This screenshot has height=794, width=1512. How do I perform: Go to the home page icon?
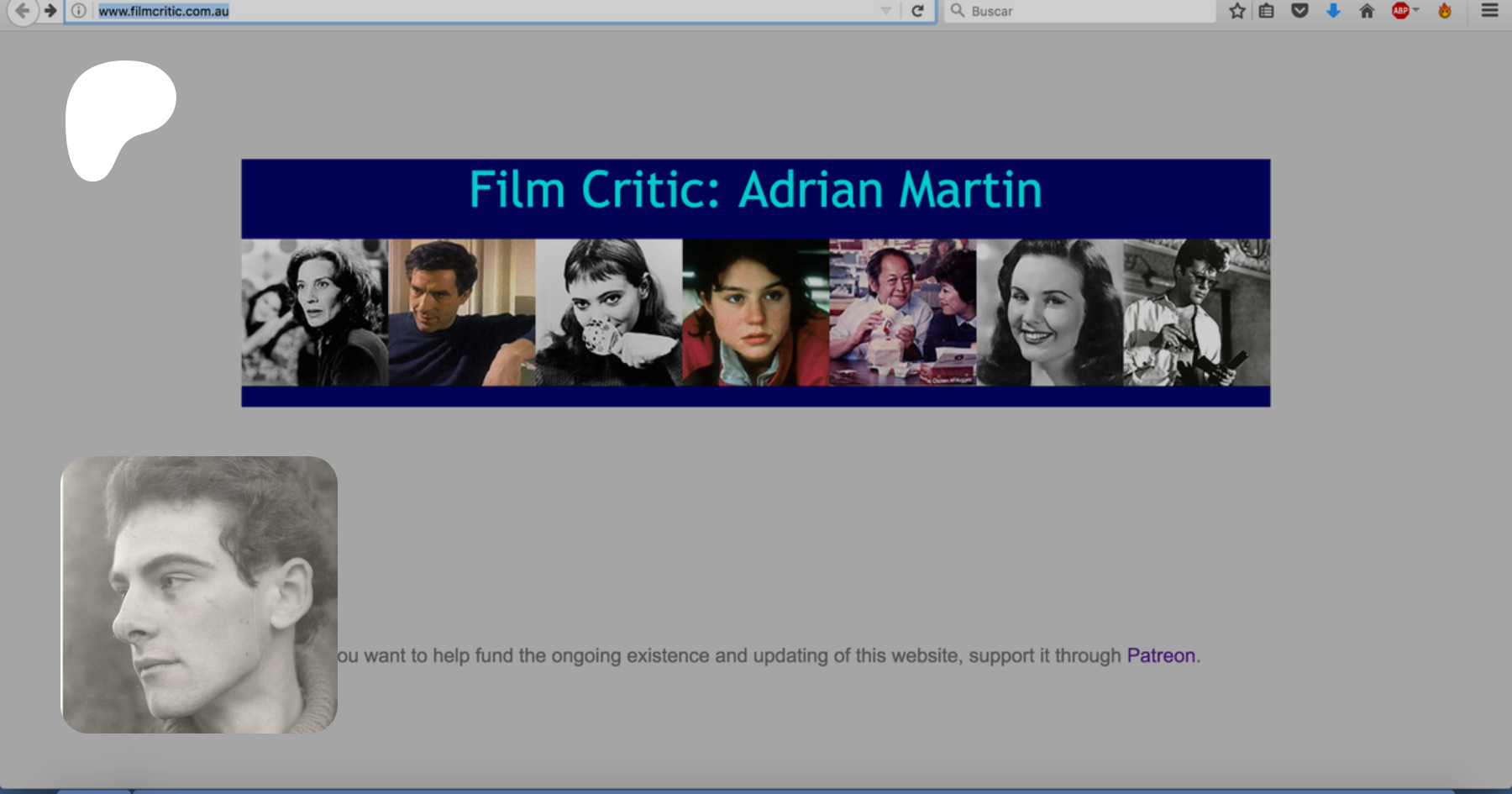click(x=1367, y=11)
